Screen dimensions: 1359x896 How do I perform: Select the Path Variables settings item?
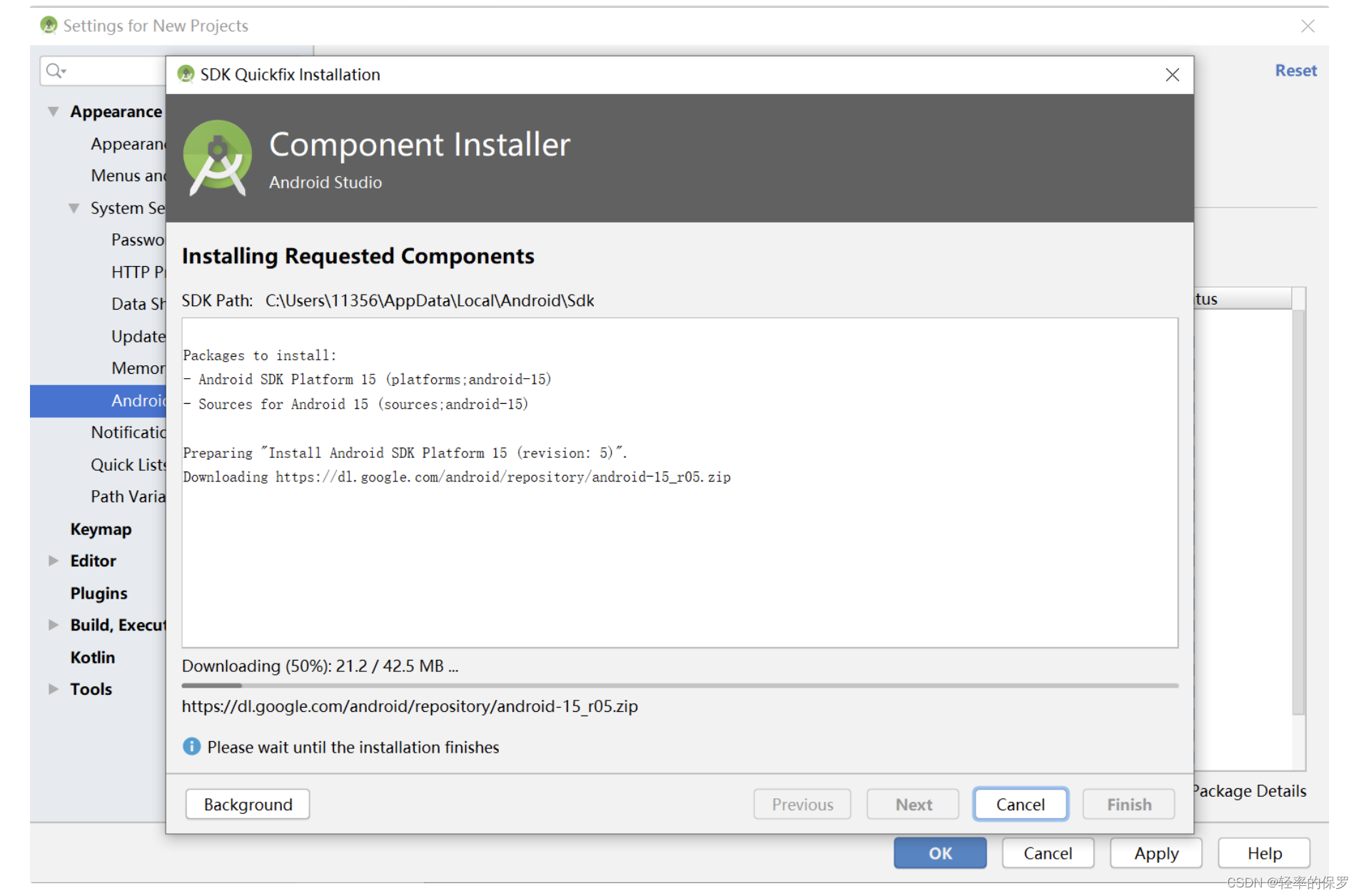click(128, 497)
